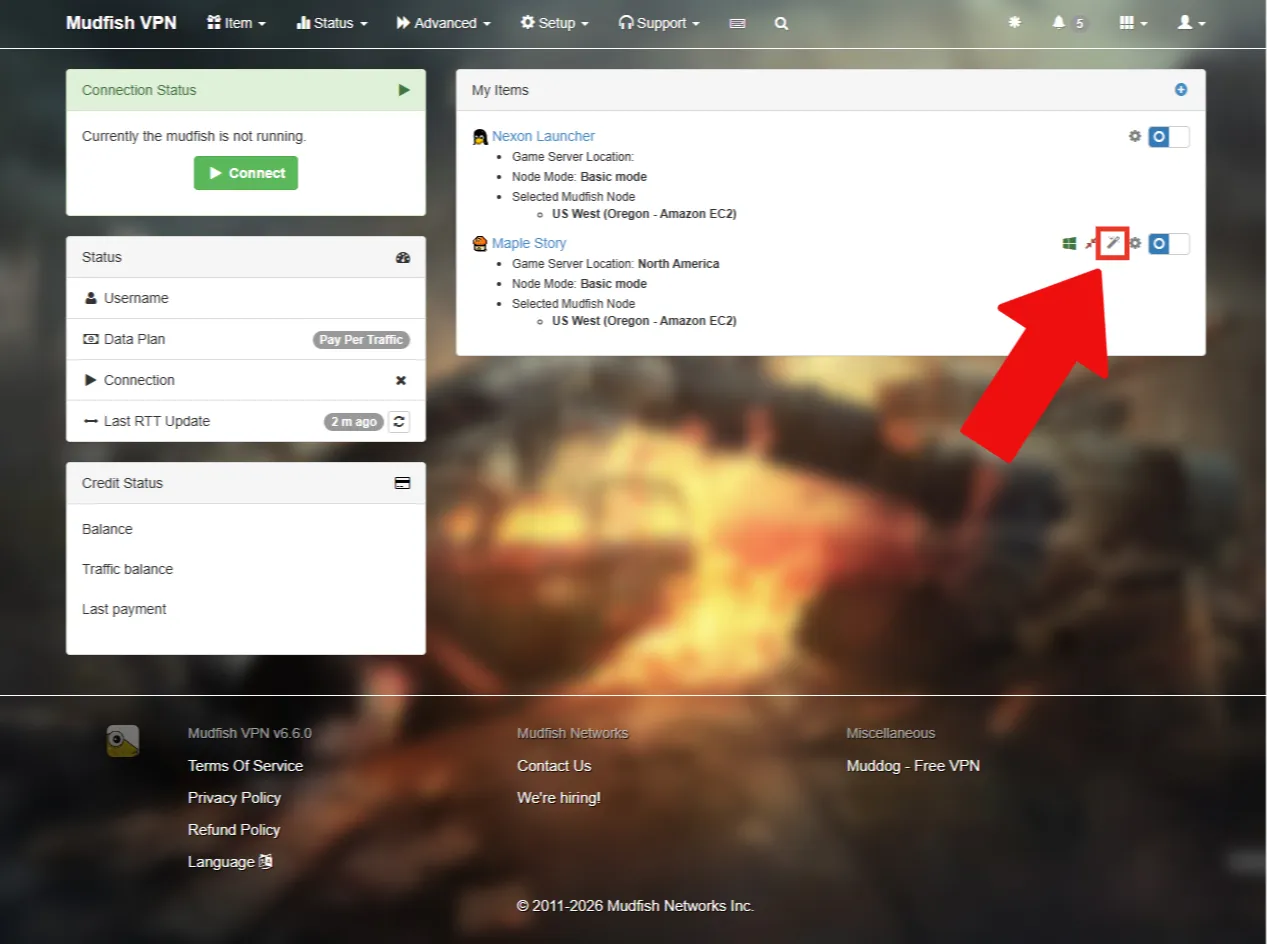This screenshot has height=944, width=1267.
Task: Open the Setup menu in navbar
Action: click(554, 23)
